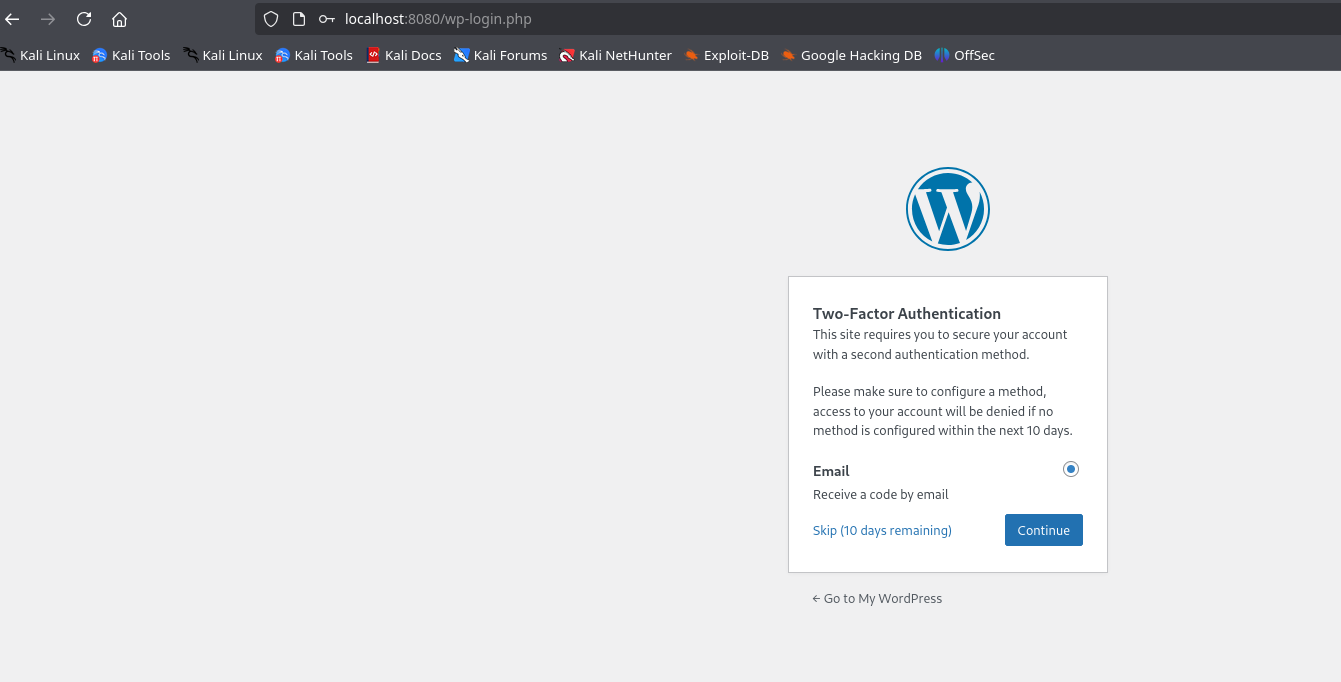Image resolution: width=1341 pixels, height=682 pixels.
Task: Click the bold Email label
Action: [831, 470]
